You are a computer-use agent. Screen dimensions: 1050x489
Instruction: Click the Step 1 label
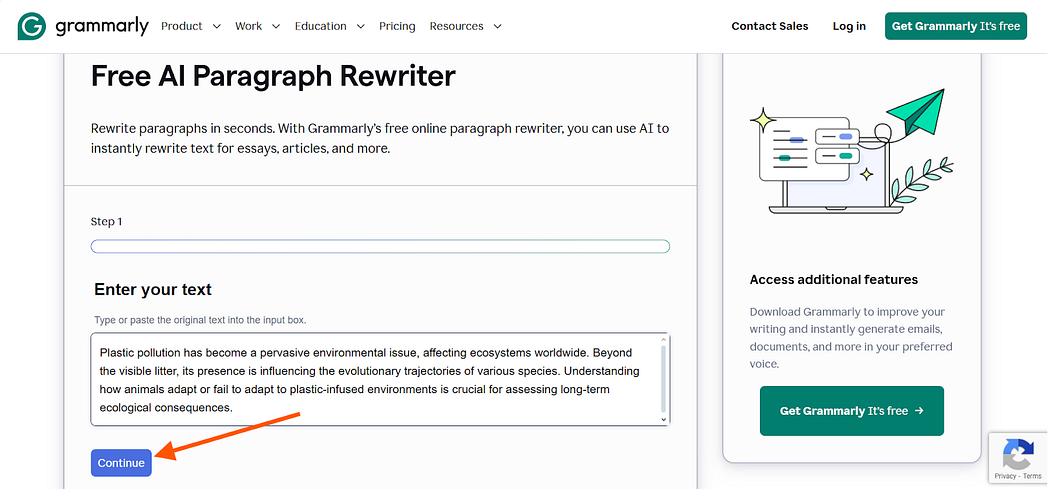(106, 222)
